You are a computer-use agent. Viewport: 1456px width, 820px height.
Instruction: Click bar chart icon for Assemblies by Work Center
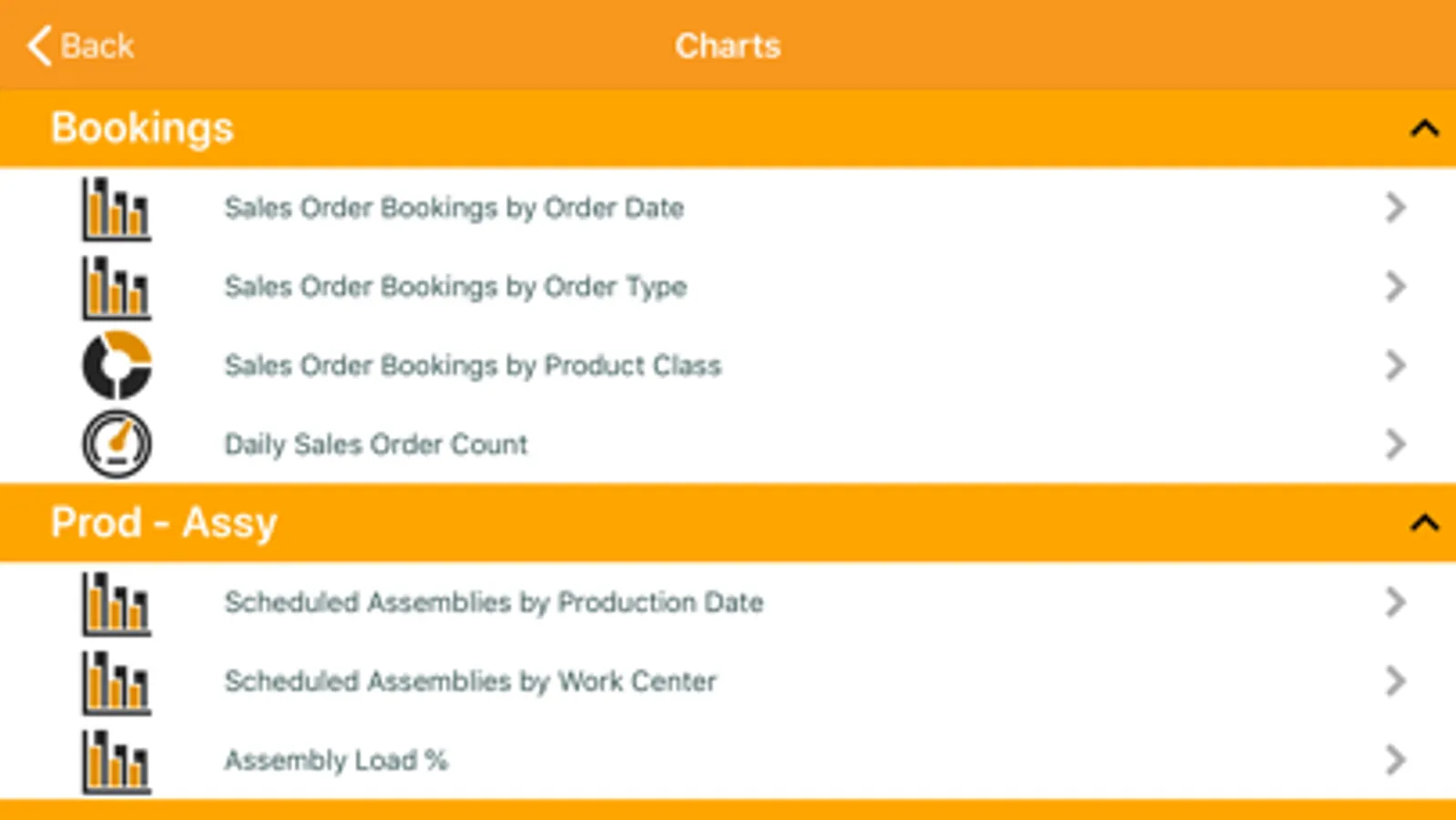tap(117, 682)
